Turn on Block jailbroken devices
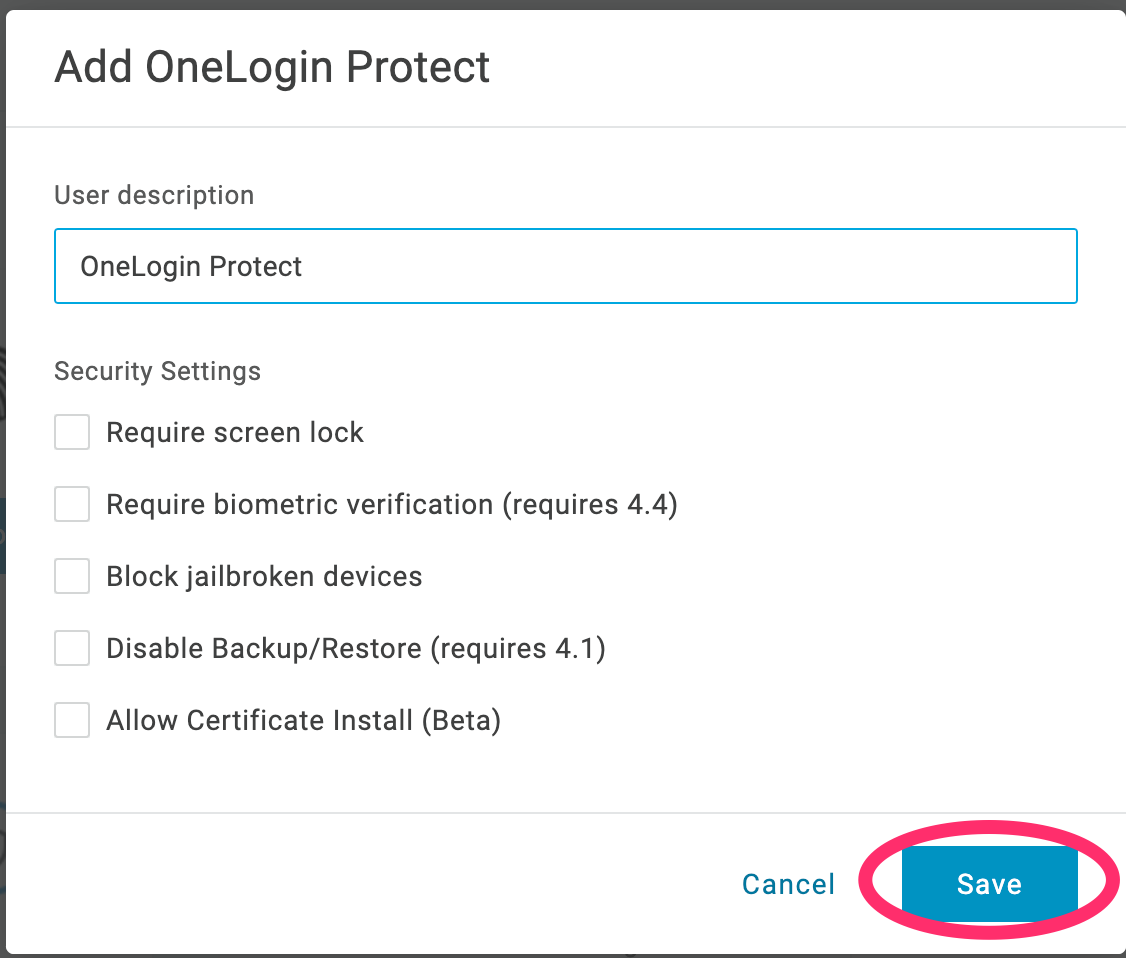The image size is (1126, 958). [71, 576]
